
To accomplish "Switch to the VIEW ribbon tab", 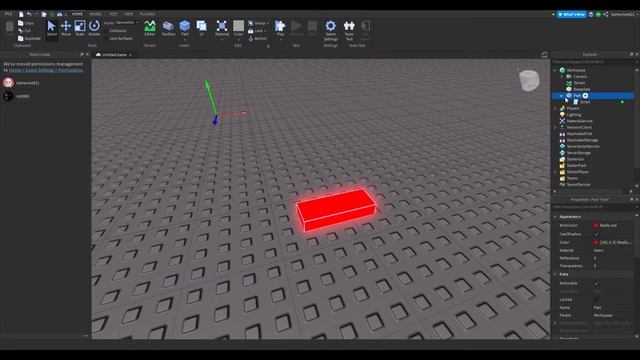I will (129, 14).
